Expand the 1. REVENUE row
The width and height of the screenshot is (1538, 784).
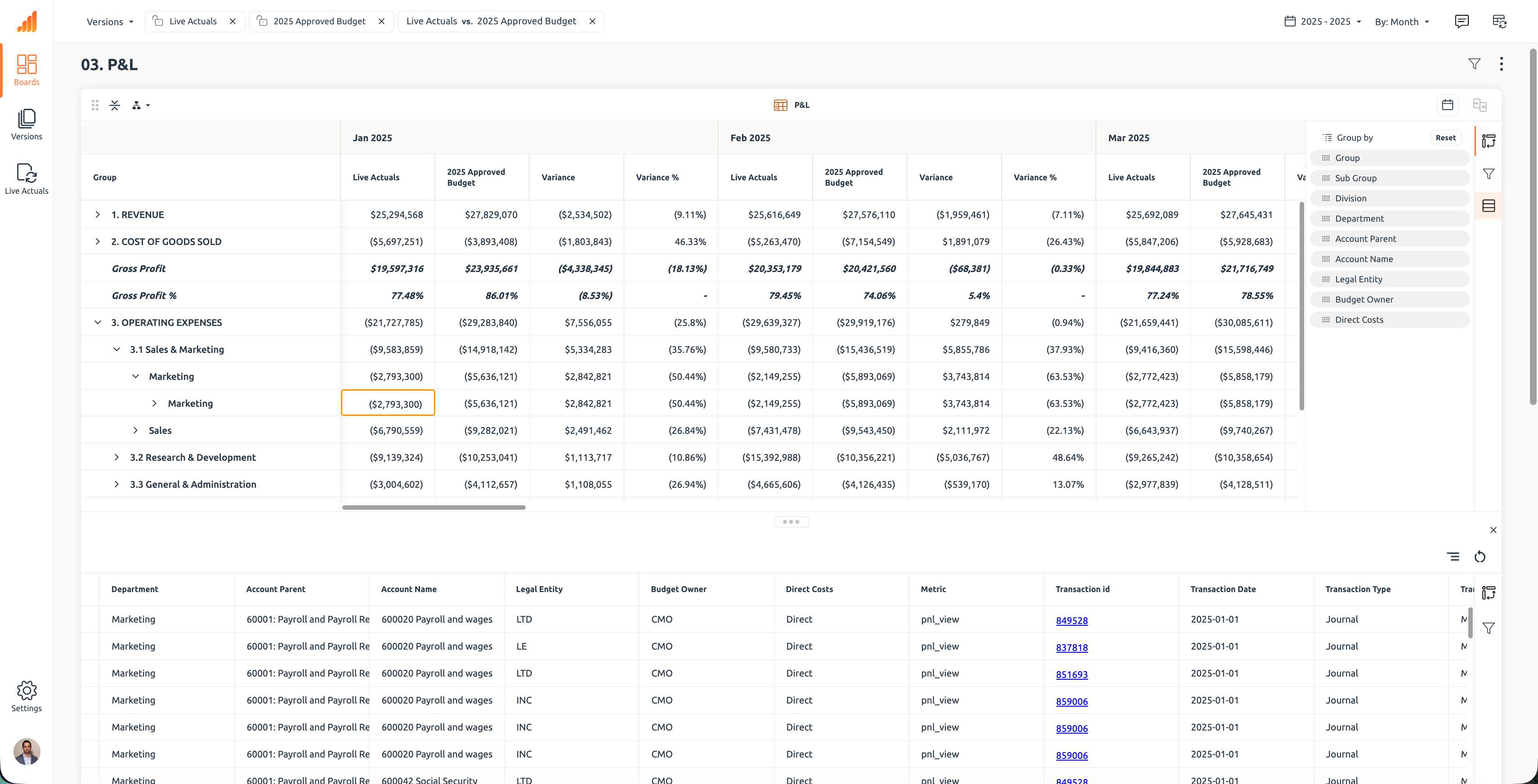coord(97,214)
